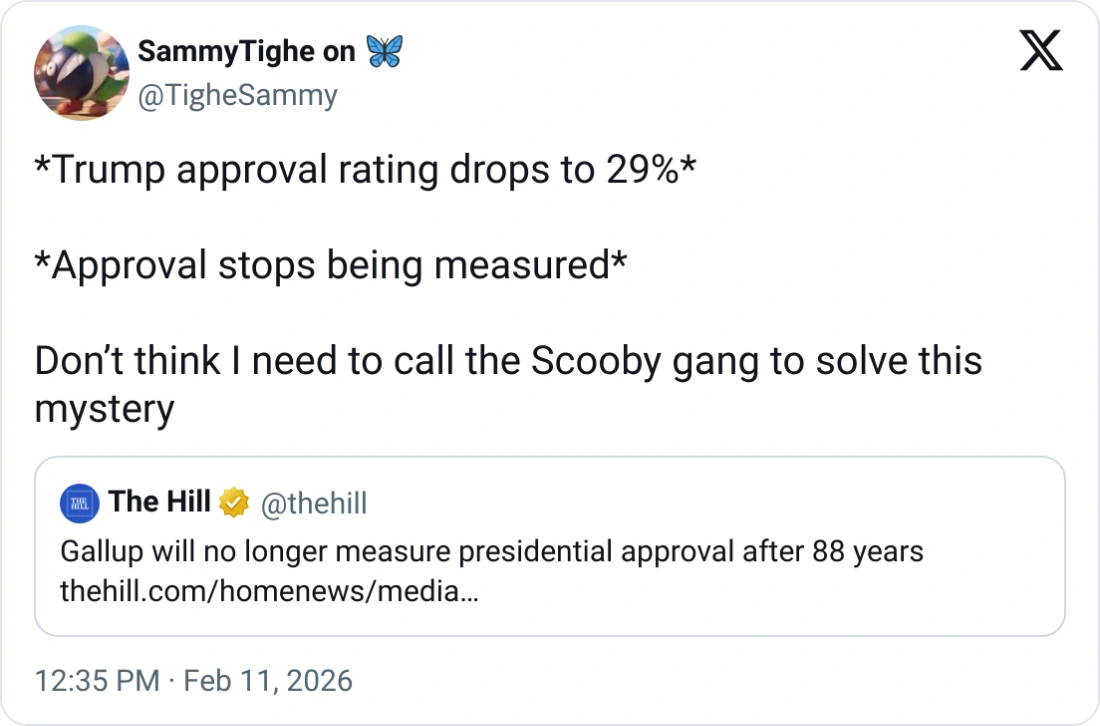Viewport: 1100px width, 726px height.
Task: Click the blue butterfly emoji icon
Action: point(384,52)
